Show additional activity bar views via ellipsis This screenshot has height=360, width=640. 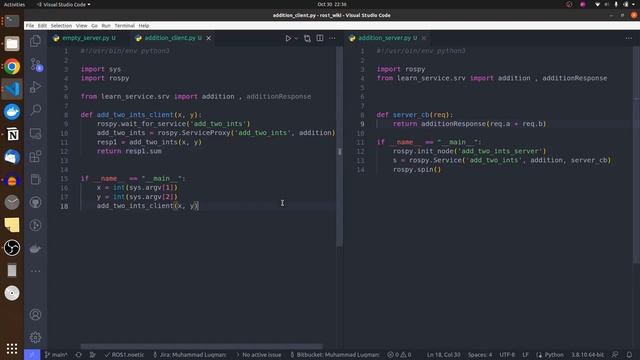(x=36, y=271)
